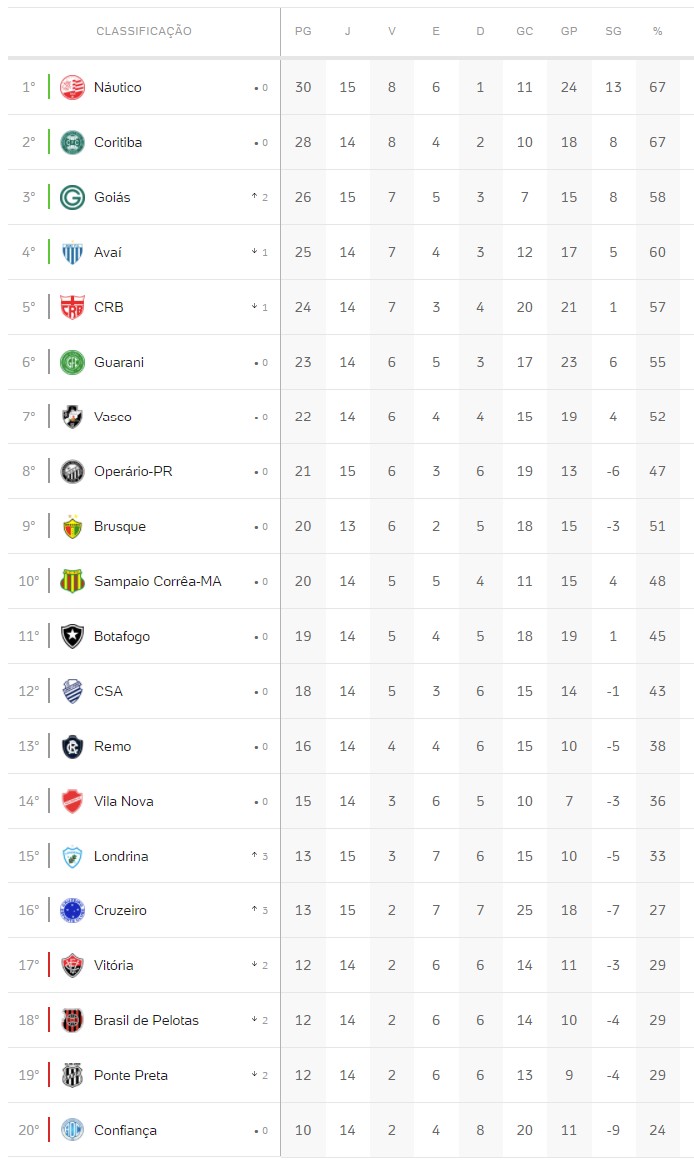The image size is (694, 1164).
Task: Open the Operário-PR team link
Action: click(x=133, y=471)
